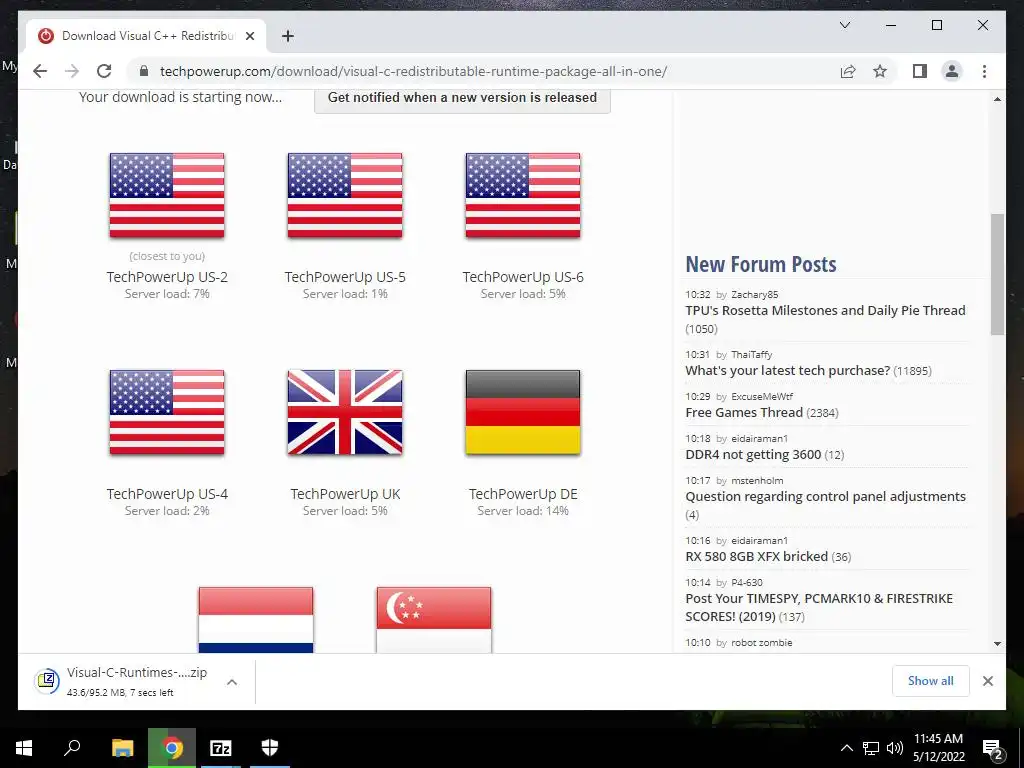The width and height of the screenshot is (1024, 768).
Task: Open Windows Security shield on taskbar
Action: click(270, 748)
